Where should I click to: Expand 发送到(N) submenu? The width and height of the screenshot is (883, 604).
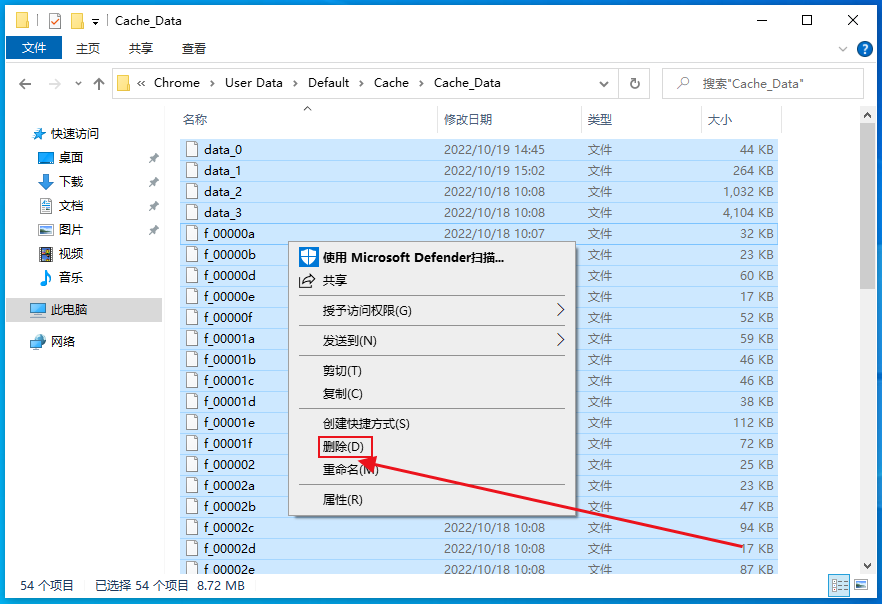click(431, 341)
